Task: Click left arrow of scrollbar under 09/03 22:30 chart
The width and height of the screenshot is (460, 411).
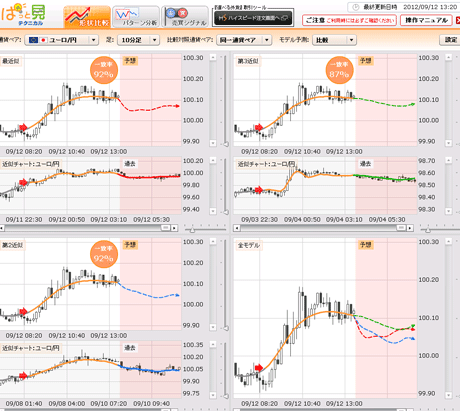Action: point(237,228)
